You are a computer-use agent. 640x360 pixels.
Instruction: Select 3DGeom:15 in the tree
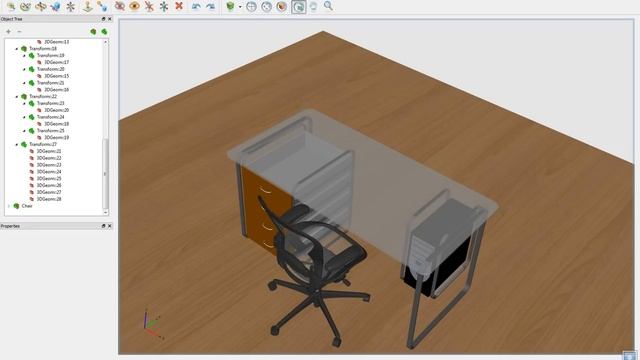56,76
